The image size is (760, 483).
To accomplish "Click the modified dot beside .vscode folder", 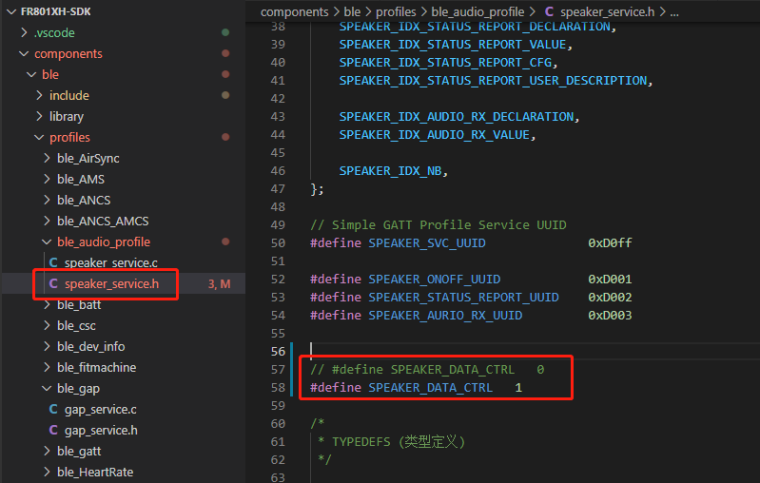I will (x=225, y=33).
